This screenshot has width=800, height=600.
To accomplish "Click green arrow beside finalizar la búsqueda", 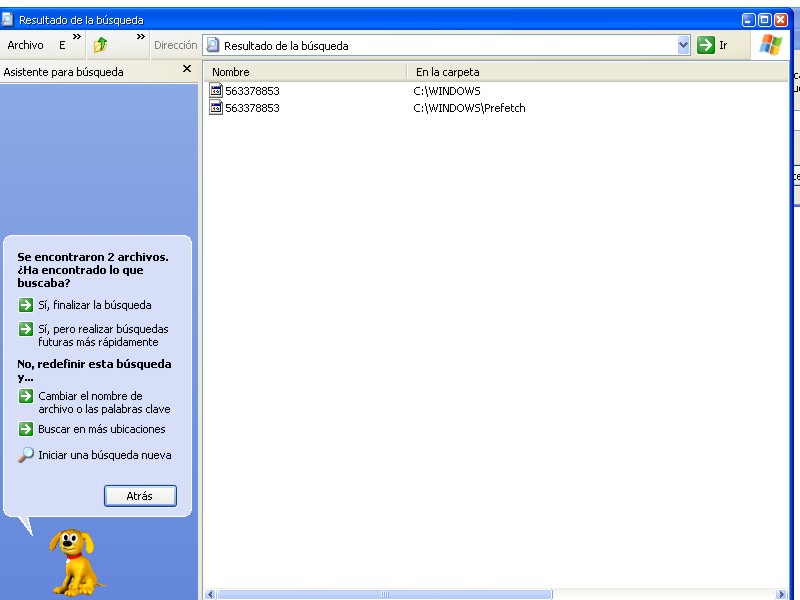I will point(26,305).
